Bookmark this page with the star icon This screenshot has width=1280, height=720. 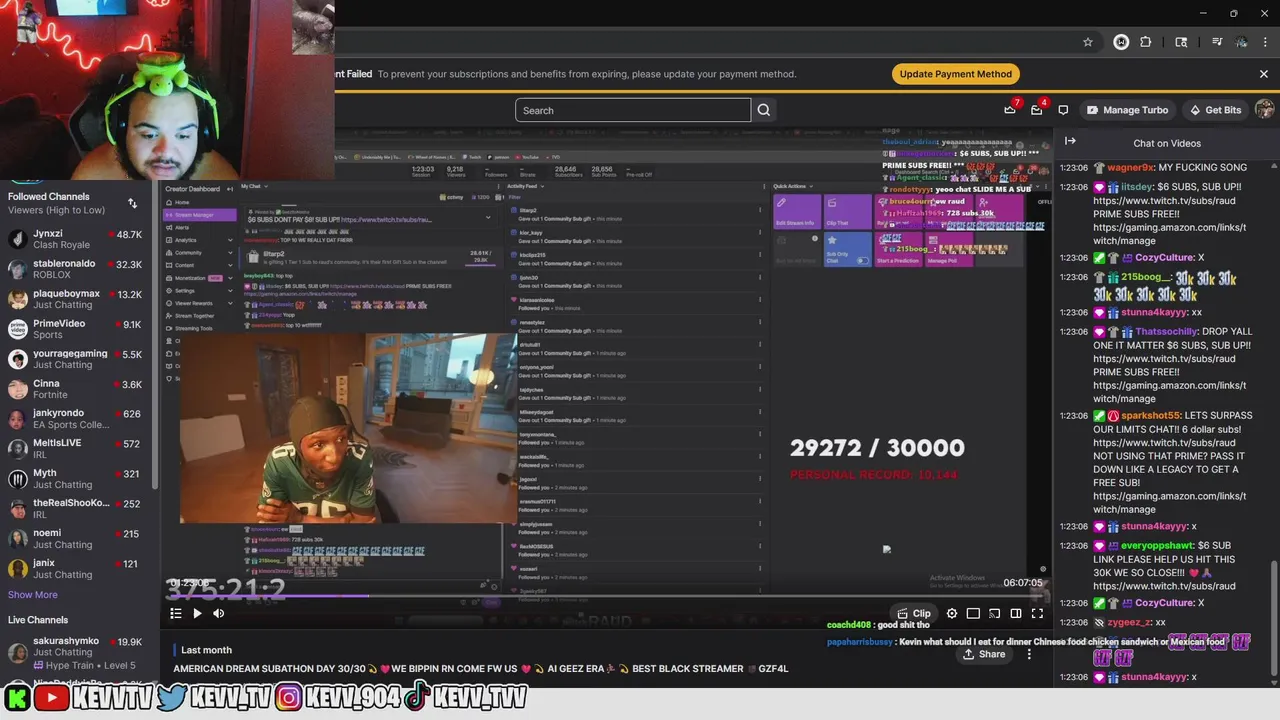tap(1088, 42)
